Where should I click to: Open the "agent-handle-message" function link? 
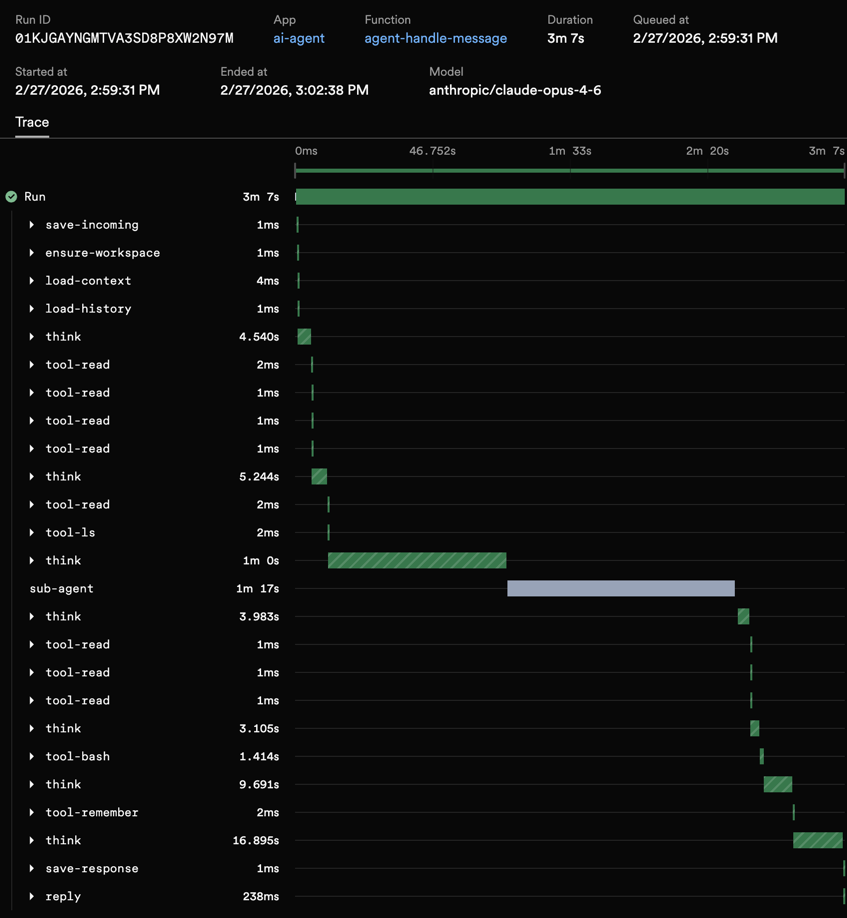coord(435,38)
